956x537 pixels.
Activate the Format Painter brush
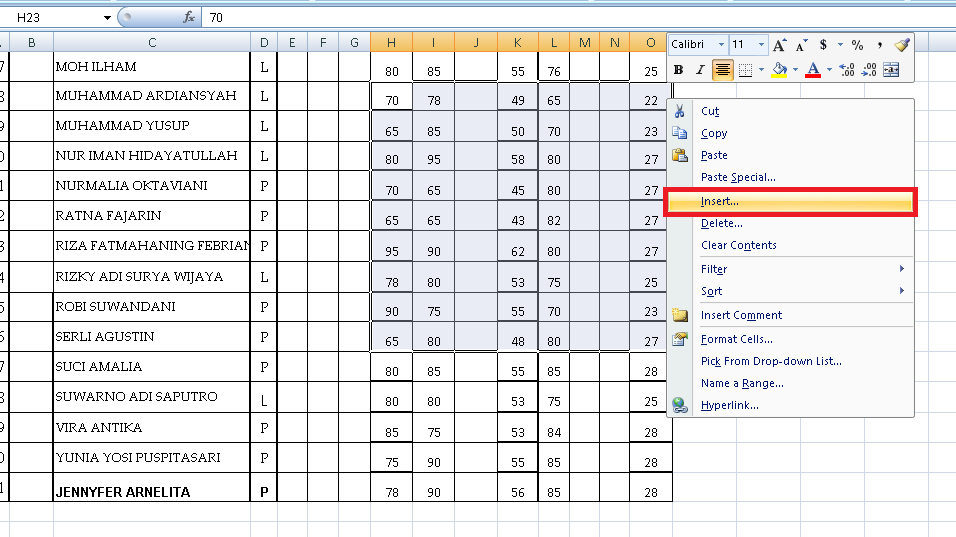click(x=902, y=44)
